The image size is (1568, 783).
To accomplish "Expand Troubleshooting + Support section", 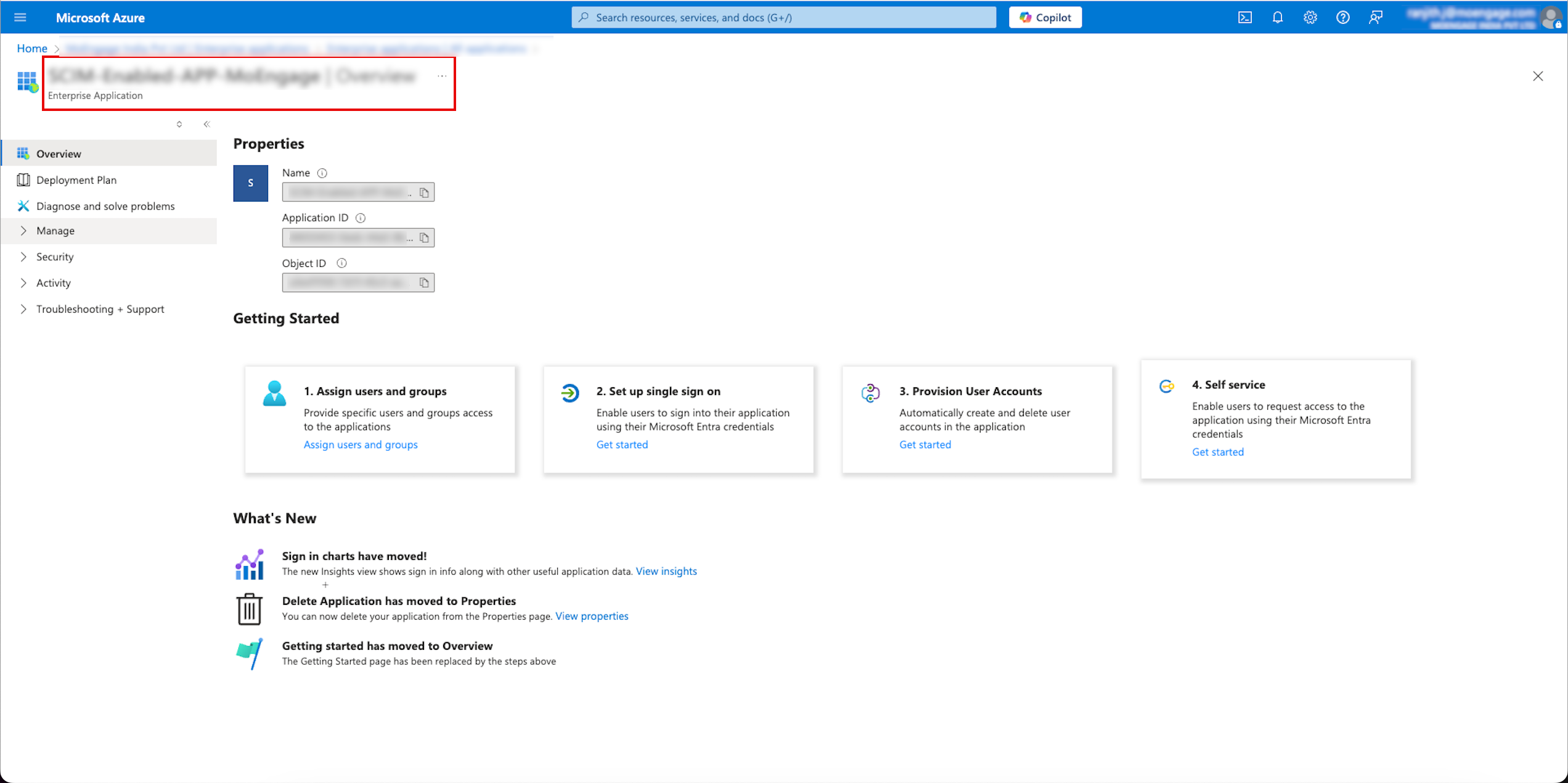I will coord(100,310).
